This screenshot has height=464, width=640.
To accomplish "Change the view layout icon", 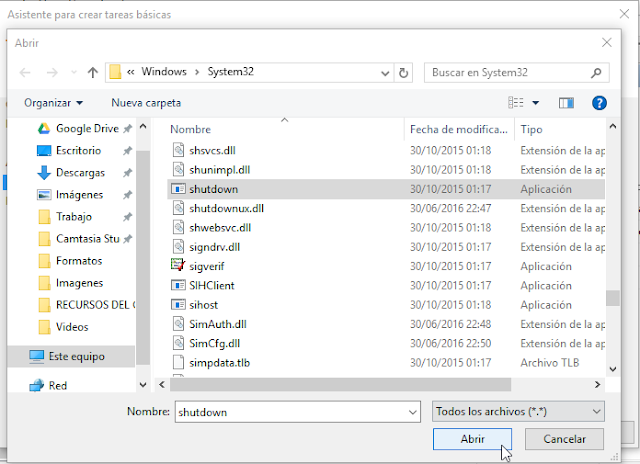I will tap(516, 103).
